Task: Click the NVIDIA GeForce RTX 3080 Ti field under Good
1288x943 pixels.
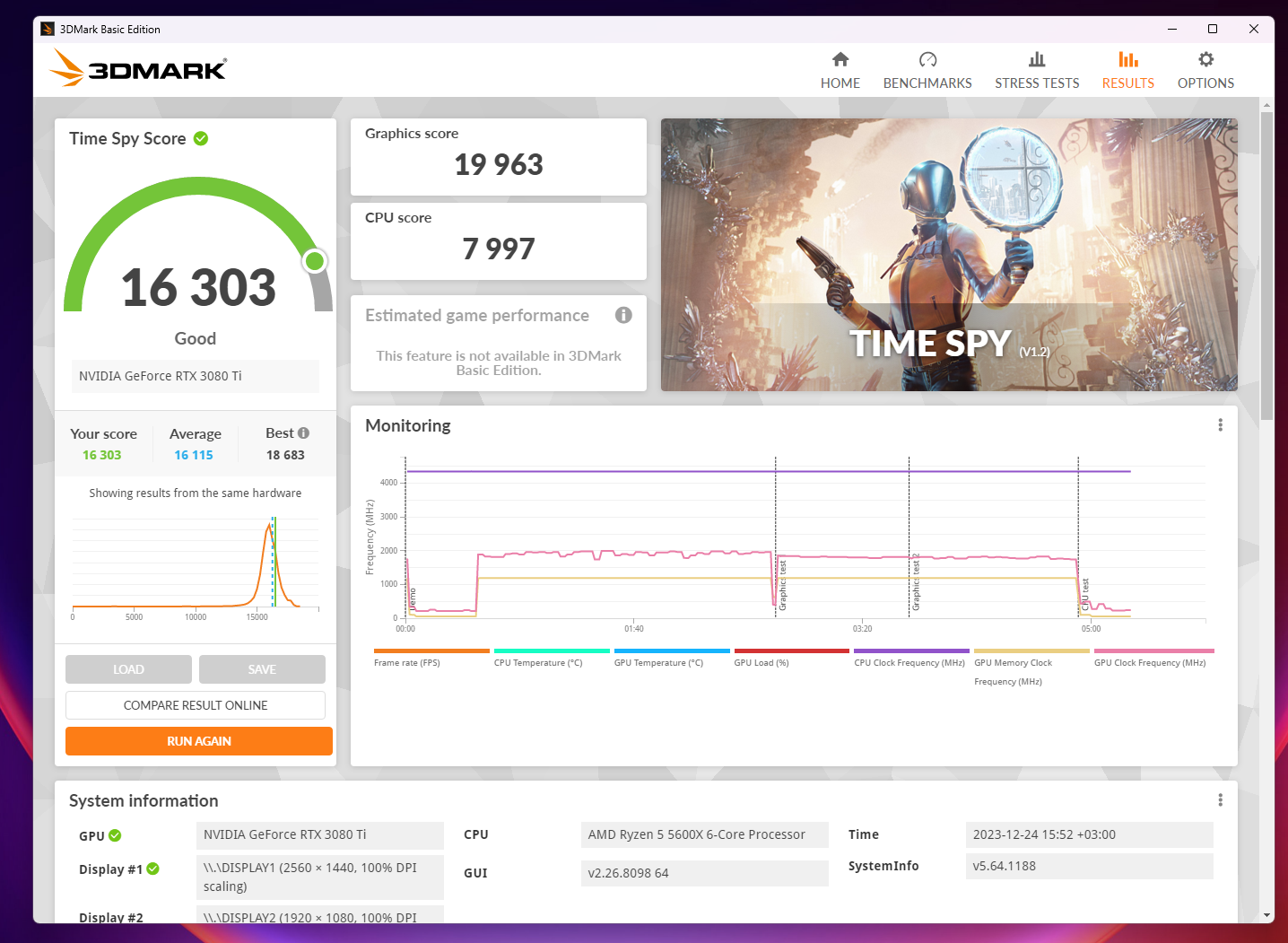Action: pos(196,376)
